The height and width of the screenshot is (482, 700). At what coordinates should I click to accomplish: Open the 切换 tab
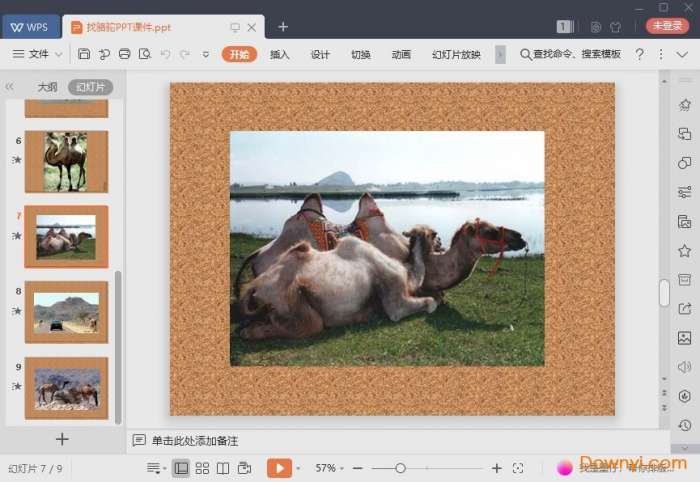click(361, 54)
